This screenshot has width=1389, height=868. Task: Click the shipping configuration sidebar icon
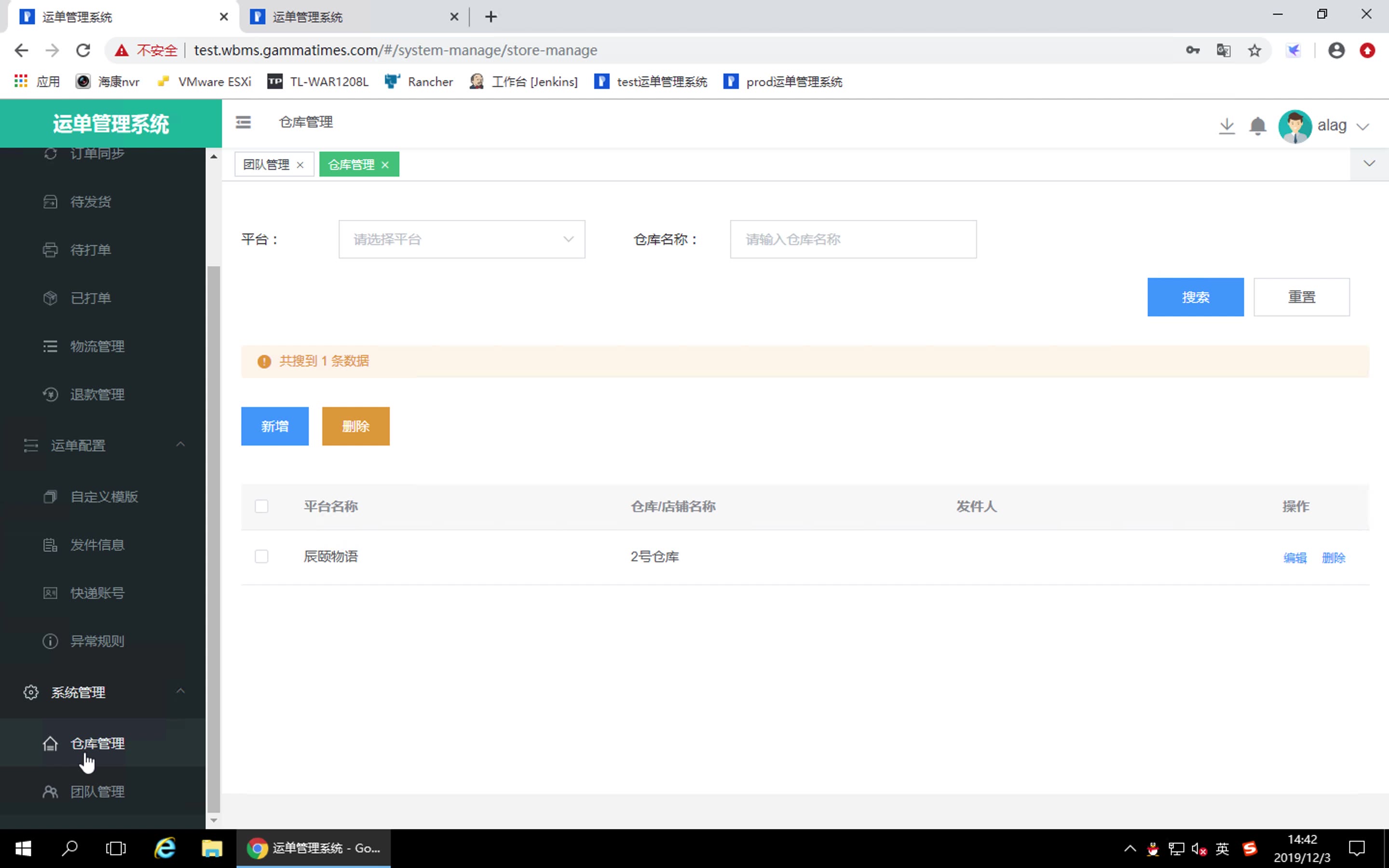30,445
